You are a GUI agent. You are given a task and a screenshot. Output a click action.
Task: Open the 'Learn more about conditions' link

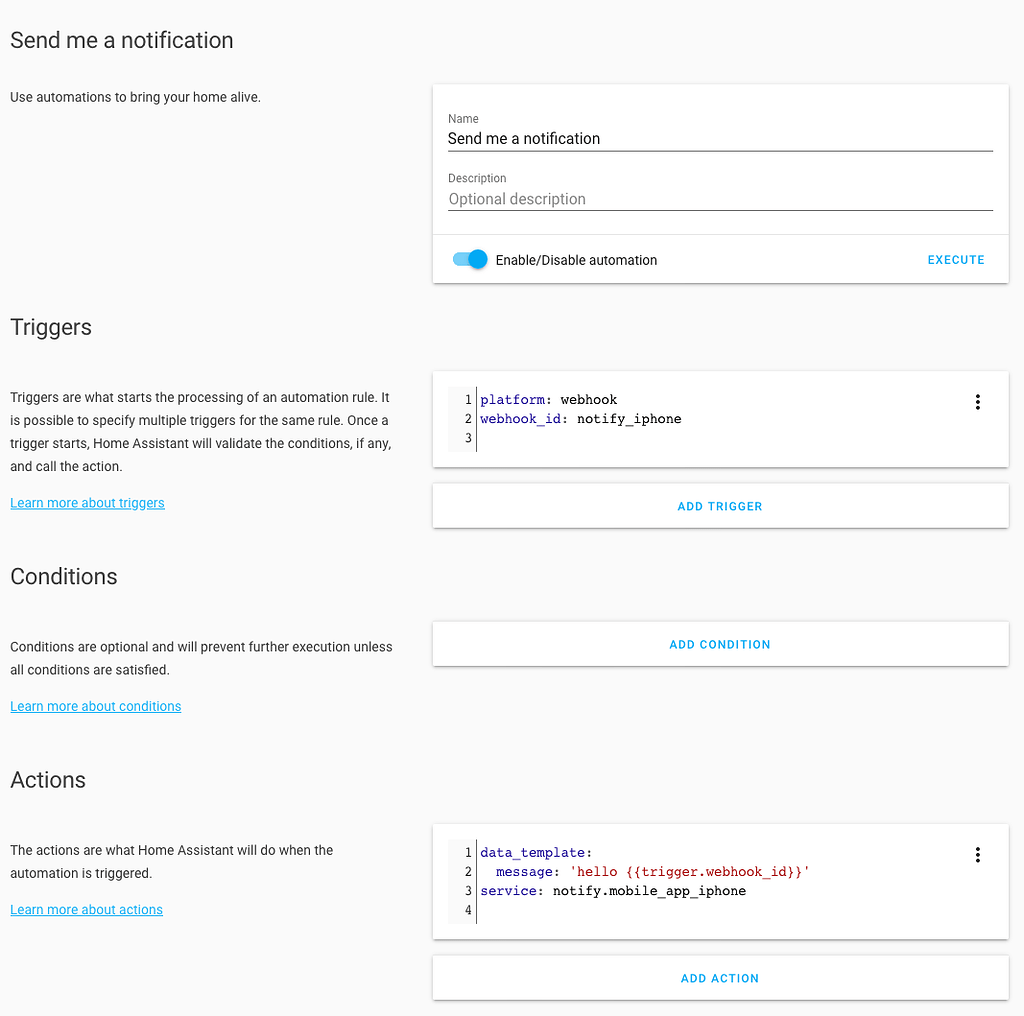(95, 706)
